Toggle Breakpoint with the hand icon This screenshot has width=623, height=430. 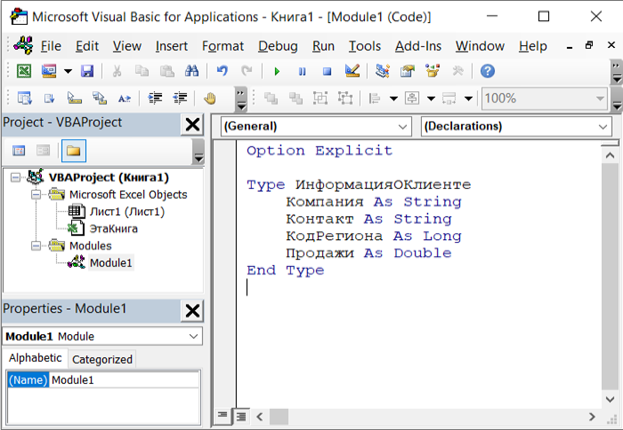210,98
